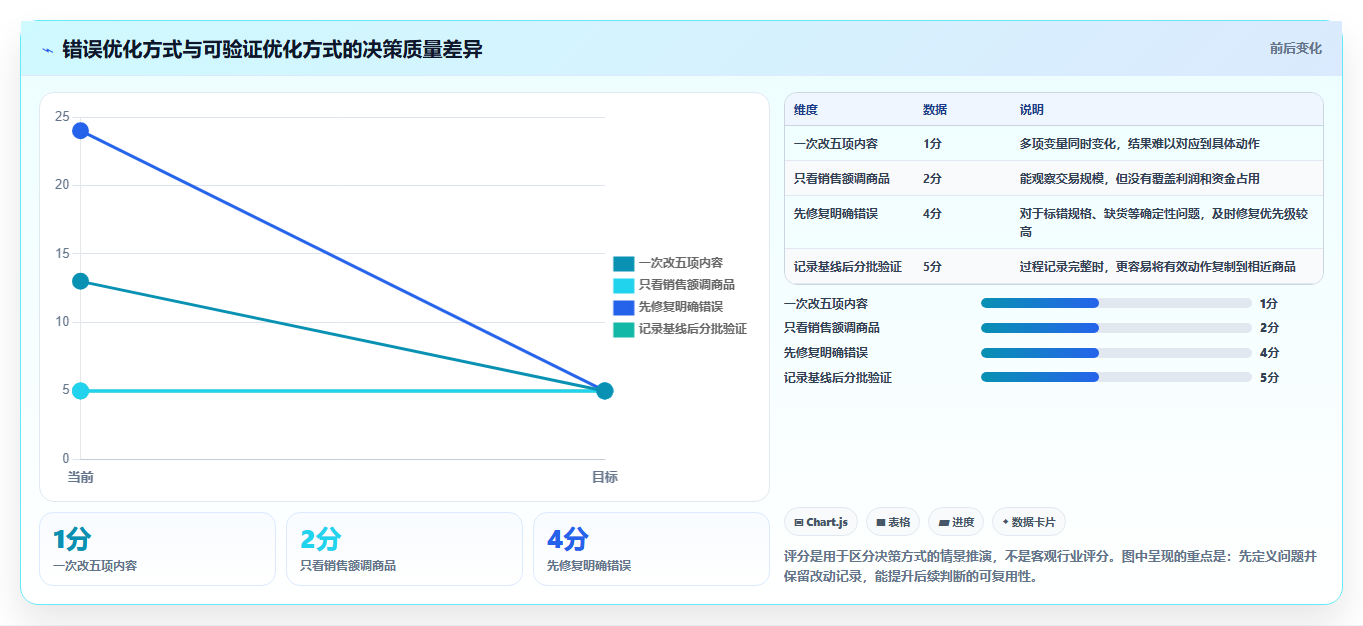The image size is (1363, 626).
Task: Click the description 过程记录完整时，更容易将有效动作复制到相近商品
Action: pyautogui.click(x=1157, y=267)
